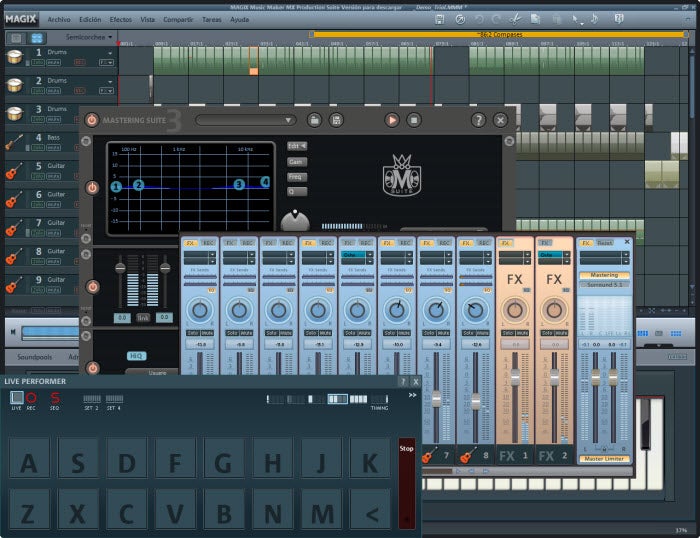Open track 1 Drums menu arrow
700x538 pixels.
click(110, 53)
